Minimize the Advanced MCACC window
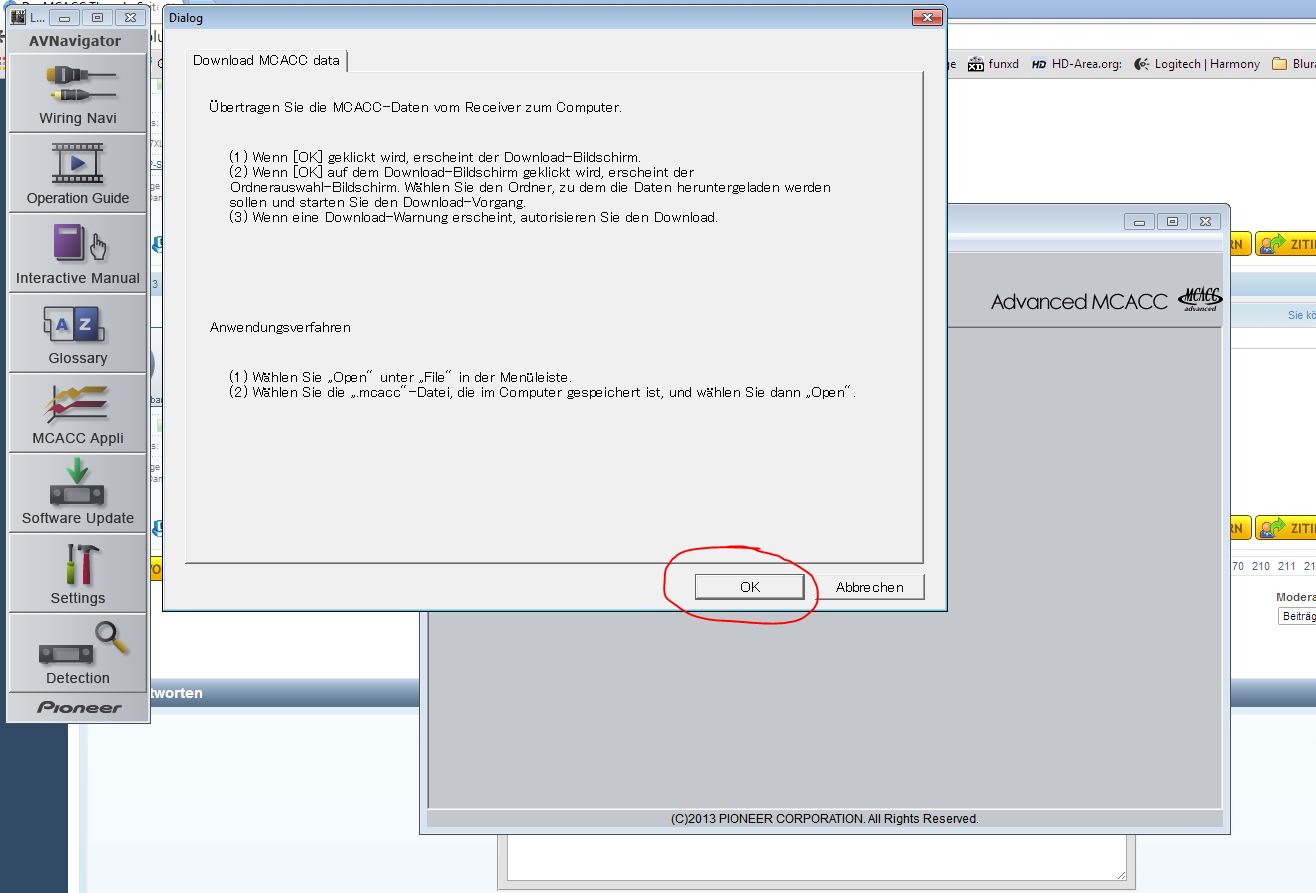This screenshot has width=1316, height=893. point(1139,221)
